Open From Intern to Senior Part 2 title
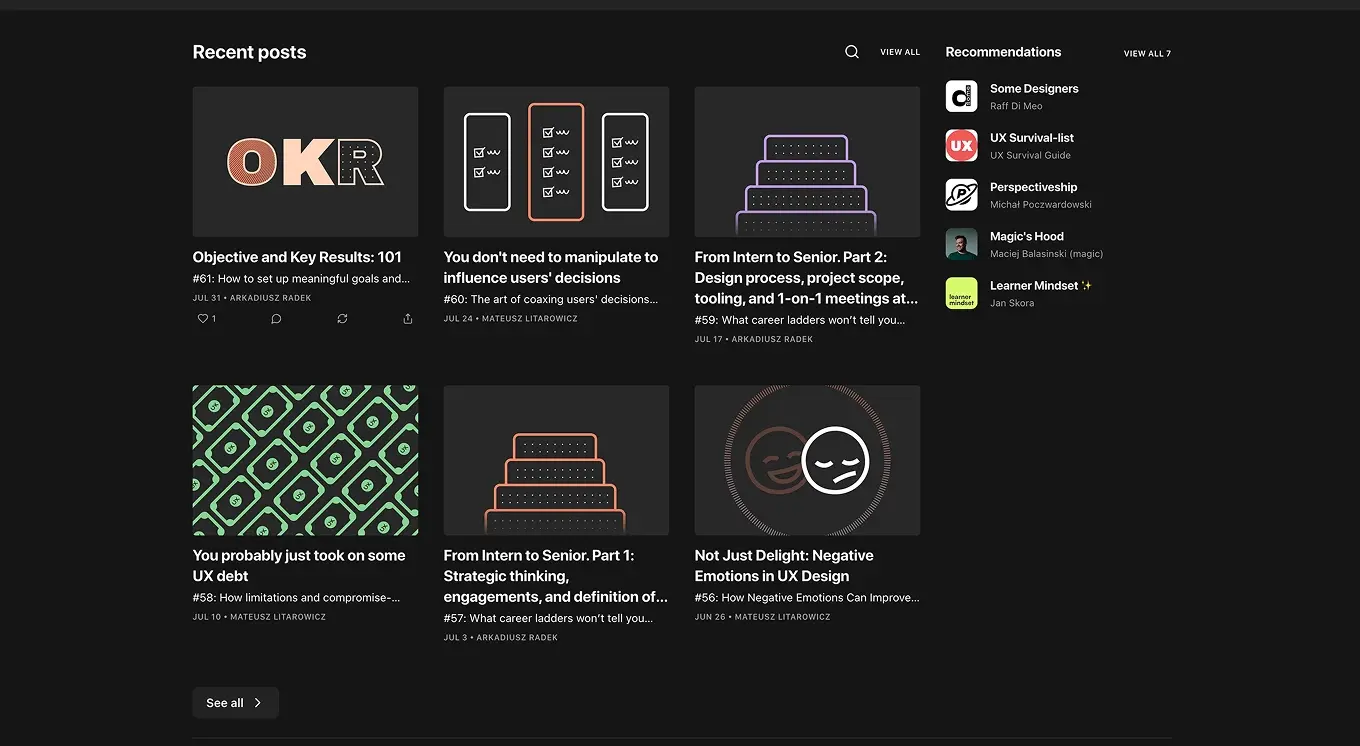 (x=805, y=277)
